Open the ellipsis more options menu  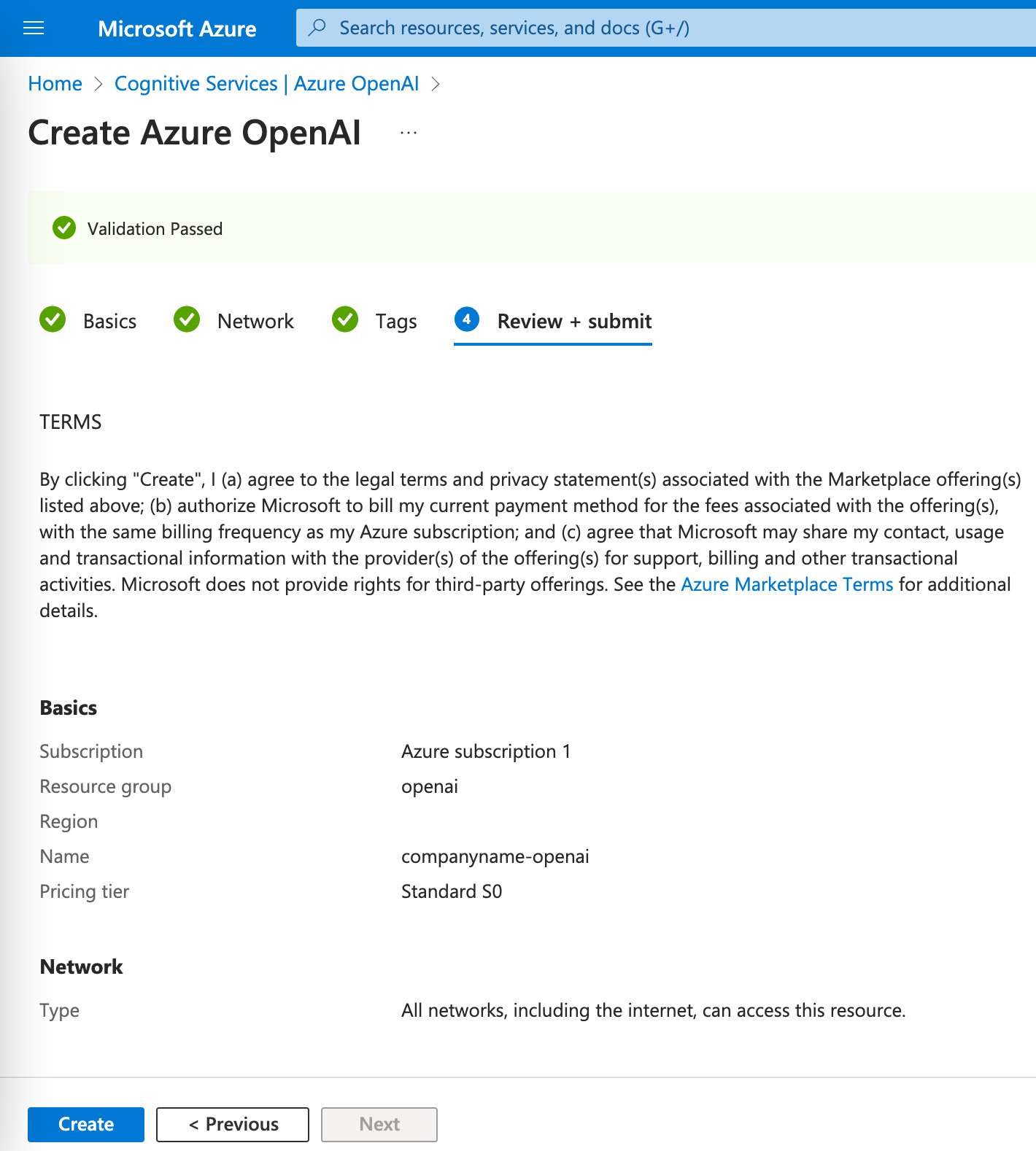click(409, 133)
